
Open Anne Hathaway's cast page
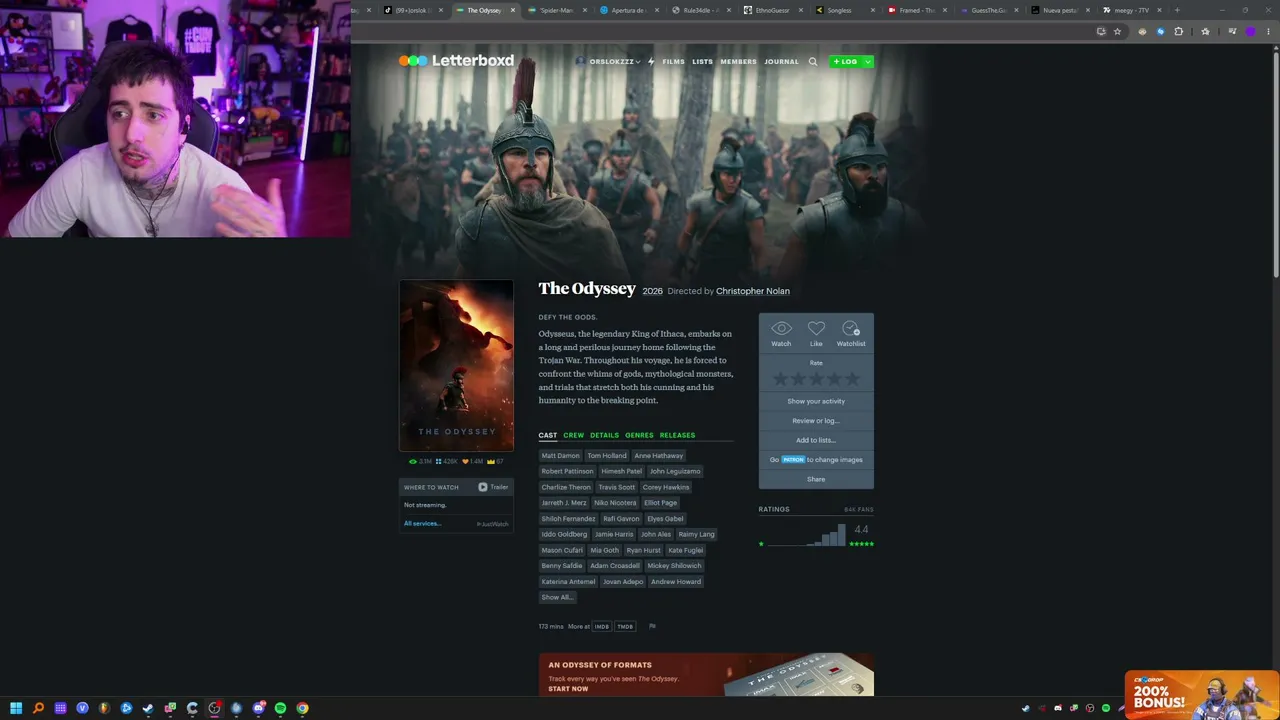point(658,456)
